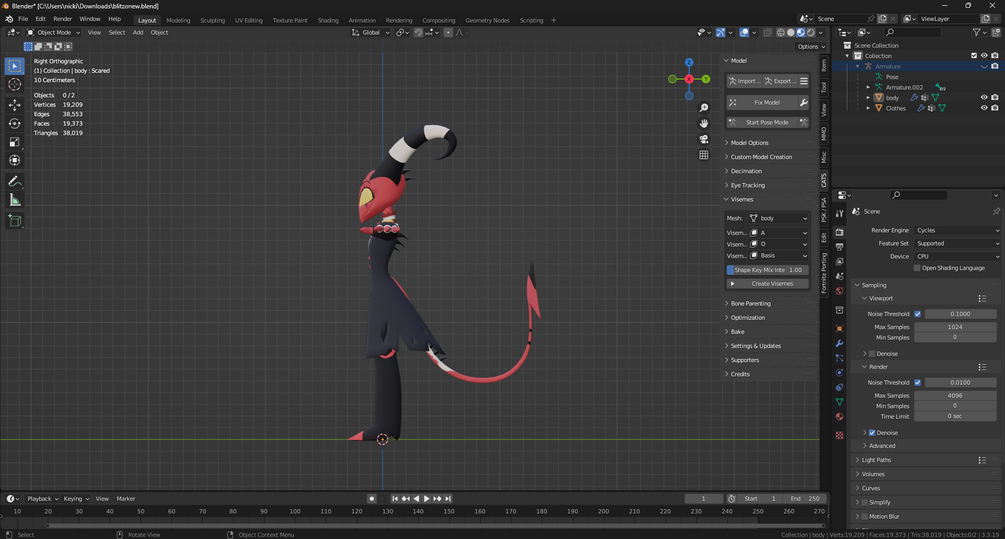Screen dimensions: 1005x539
Task: Open Device CPU dropdown
Action: click(x=957, y=256)
